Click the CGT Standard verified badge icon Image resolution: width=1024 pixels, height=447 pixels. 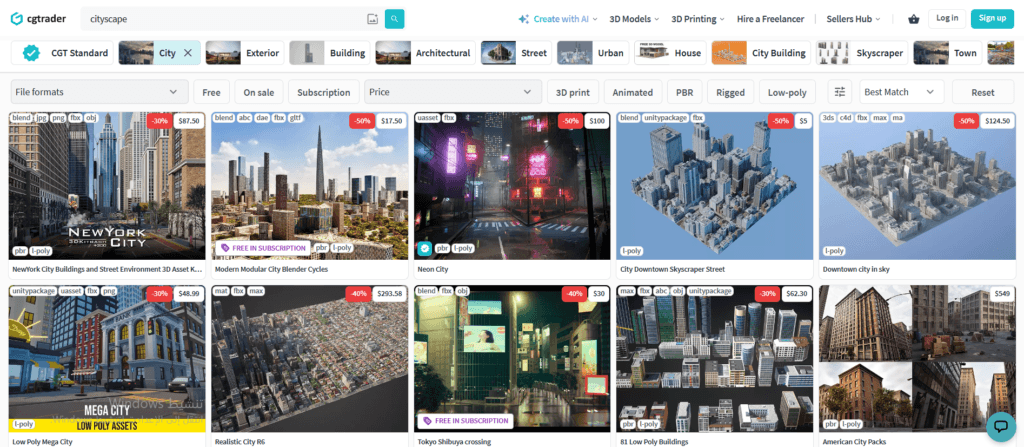tap(31, 53)
